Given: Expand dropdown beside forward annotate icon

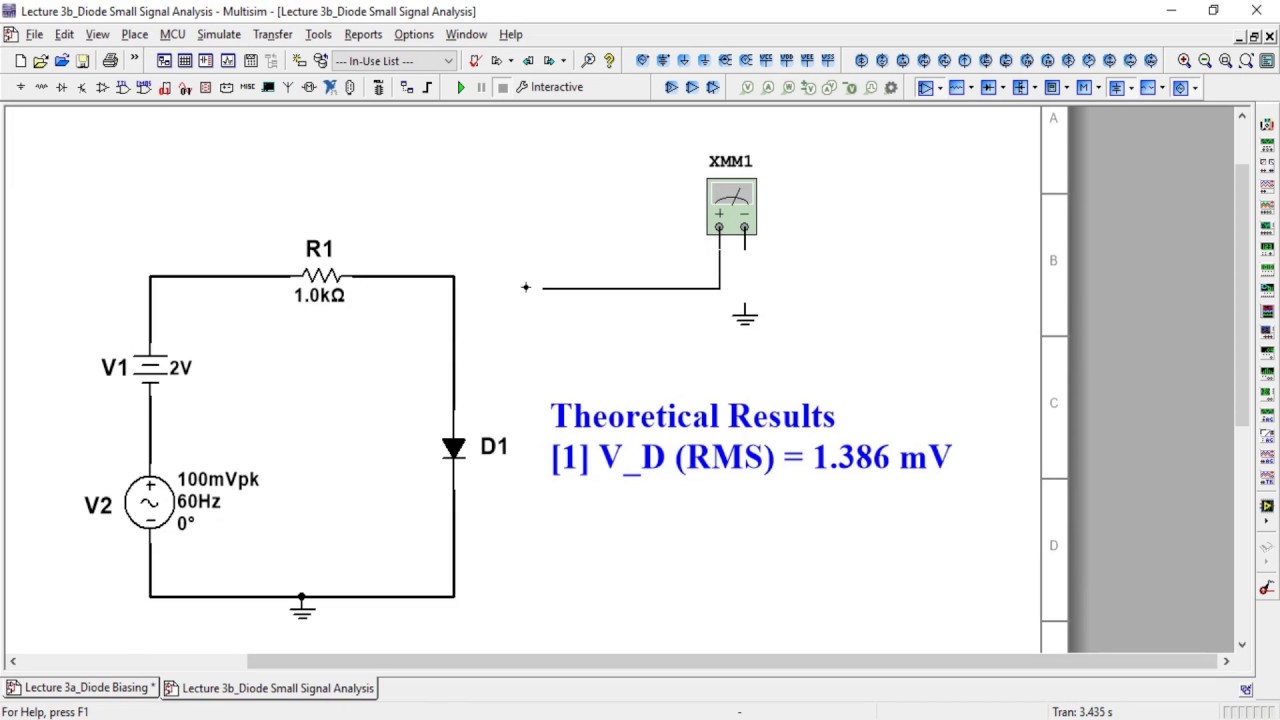Looking at the screenshot, I should click(510, 61).
